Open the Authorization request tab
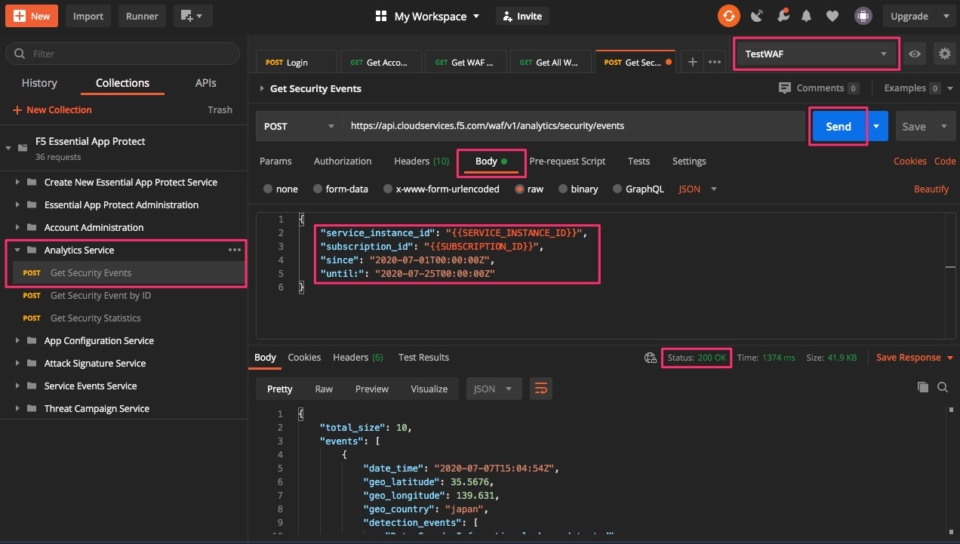This screenshot has height=544, width=960. point(342,161)
